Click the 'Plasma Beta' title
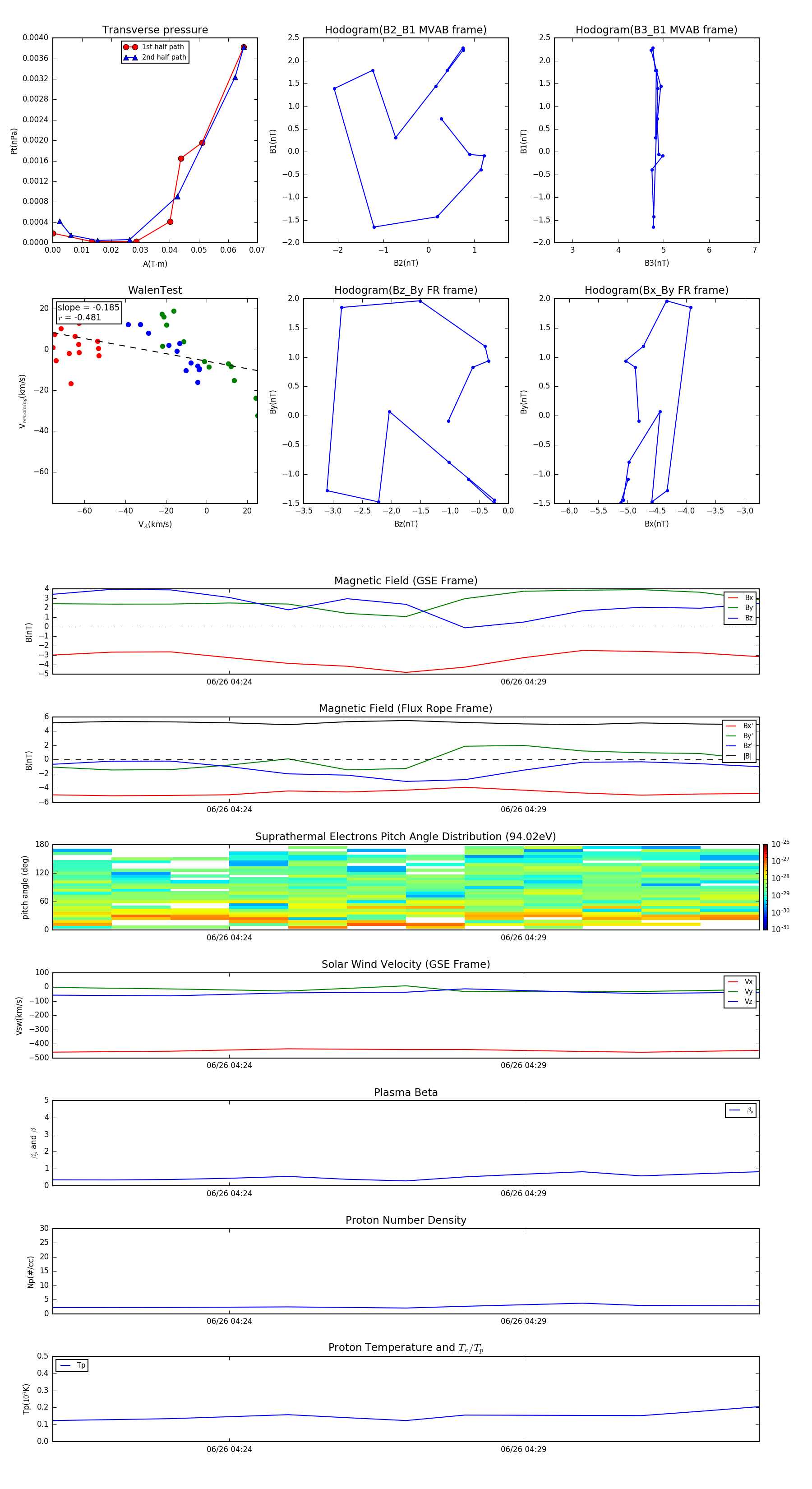The height and width of the screenshot is (1489, 812). [x=406, y=1092]
